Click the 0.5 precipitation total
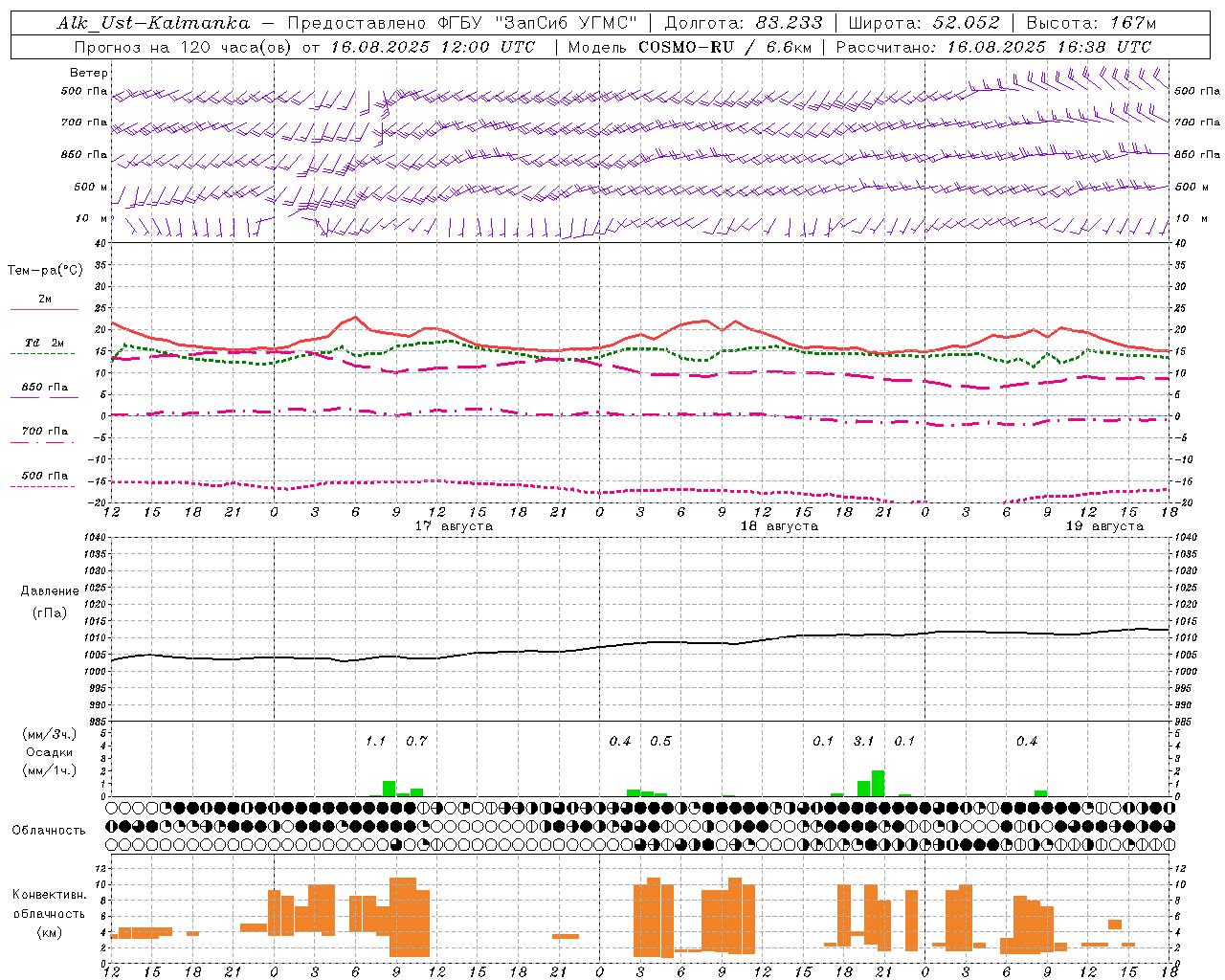 (660, 741)
